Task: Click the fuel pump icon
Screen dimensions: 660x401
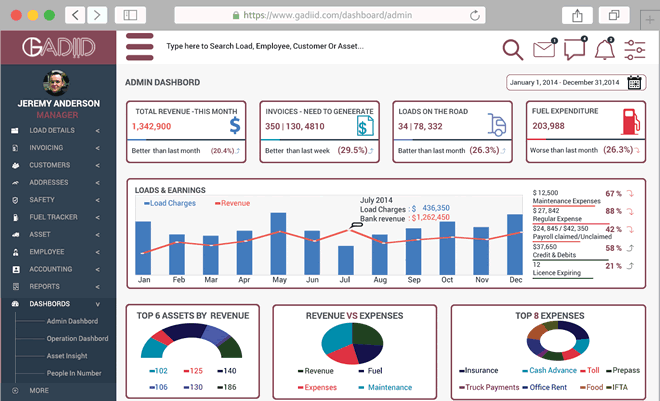Action: [x=630, y=121]
